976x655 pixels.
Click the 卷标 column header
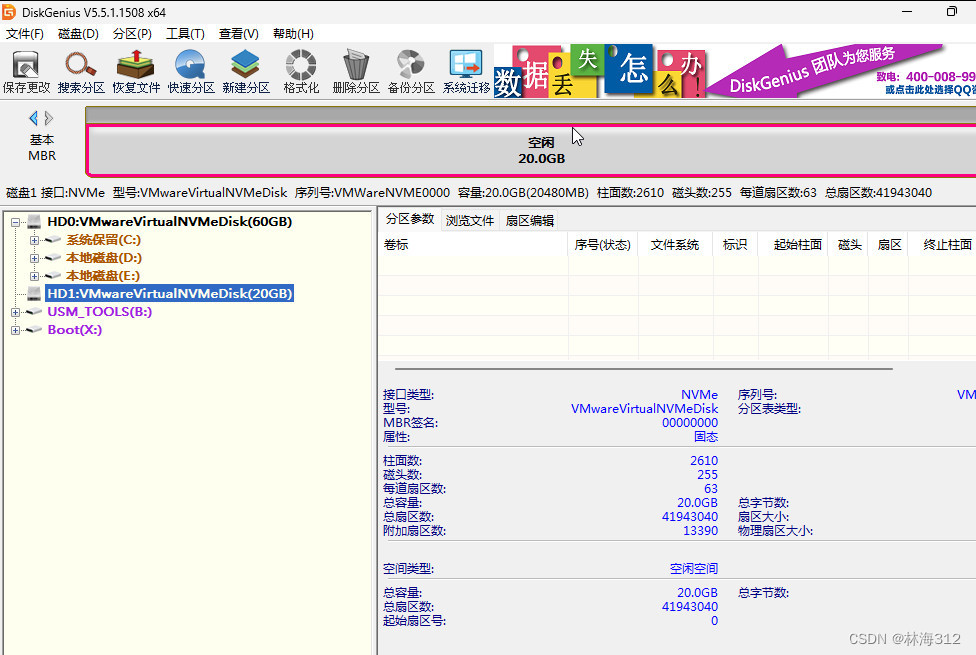472,245
